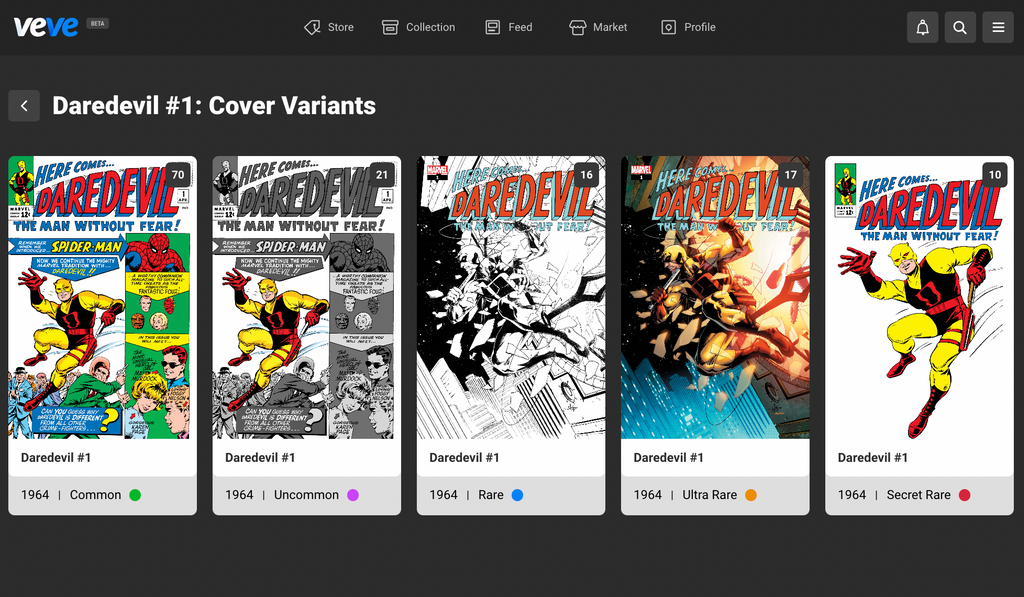Click the Uncommon rarity label
This screenshot has height=597, width=1024.
click(306, 495)
